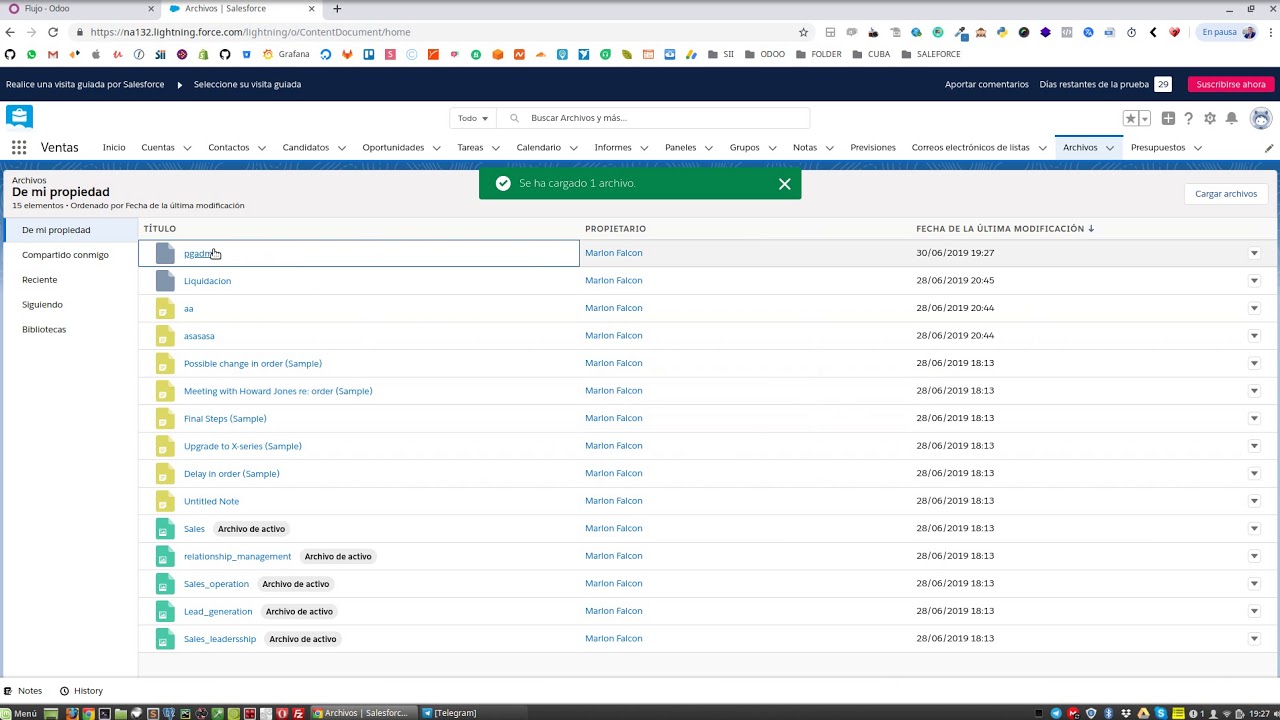Image resolution: width=1280 pixels, height=720 pixels.
Task: Open row actions for Sales_leadersship
Action: pos(1254,639)
